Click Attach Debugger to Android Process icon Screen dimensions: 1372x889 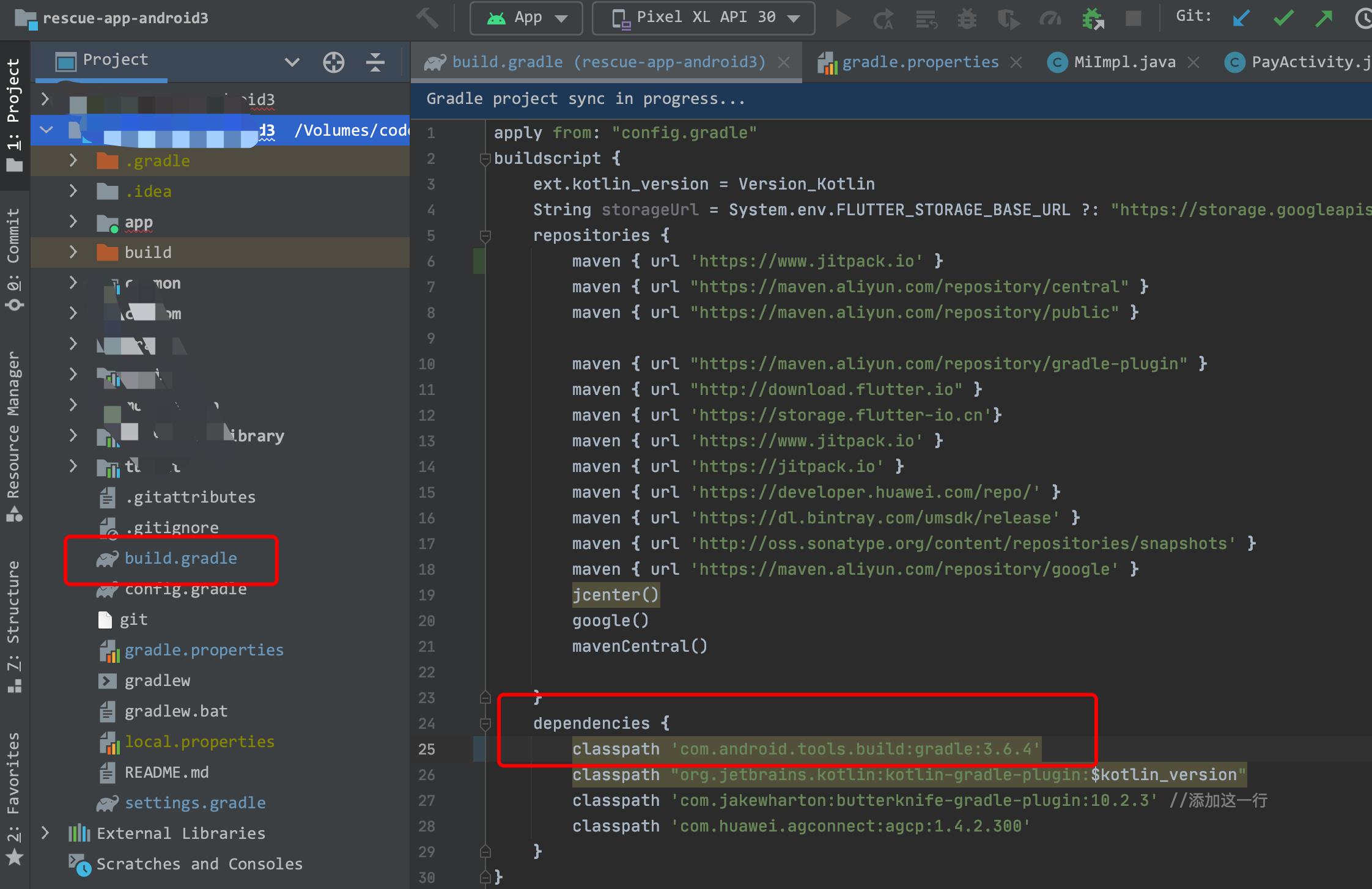[x=1093, y=19]
